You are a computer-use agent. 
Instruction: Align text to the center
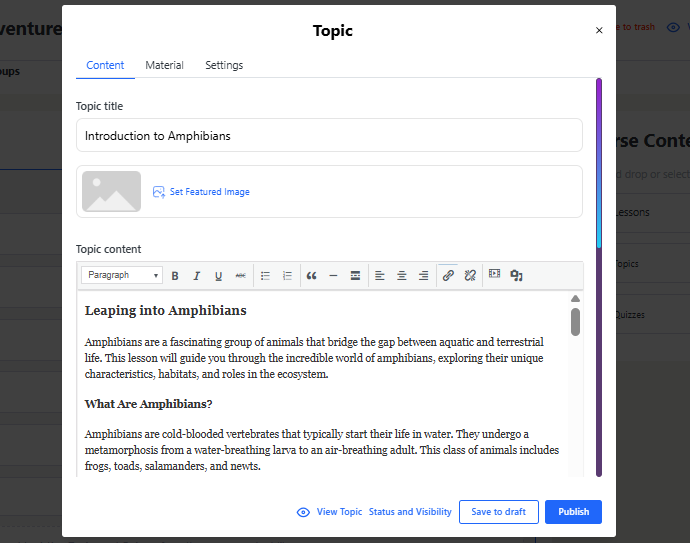[402, 275]
